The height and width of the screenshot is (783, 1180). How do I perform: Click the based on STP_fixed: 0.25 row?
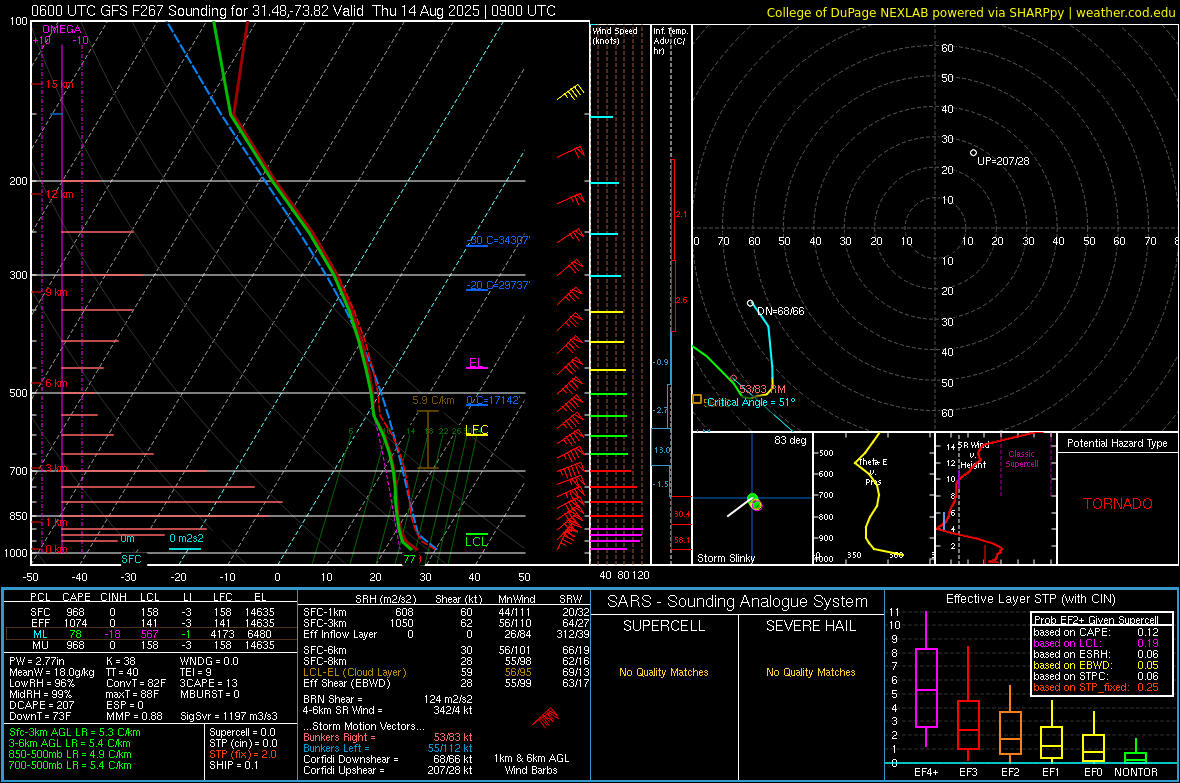point(1096,687)
